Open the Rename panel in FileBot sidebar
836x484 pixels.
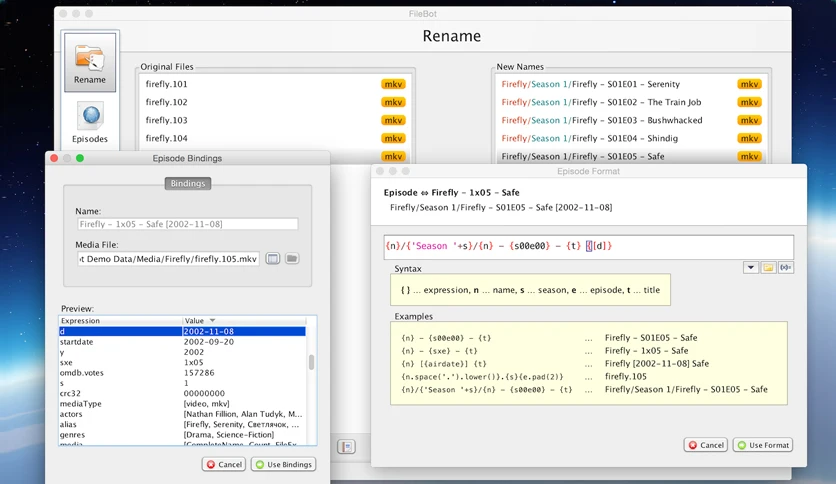[90, 61]
